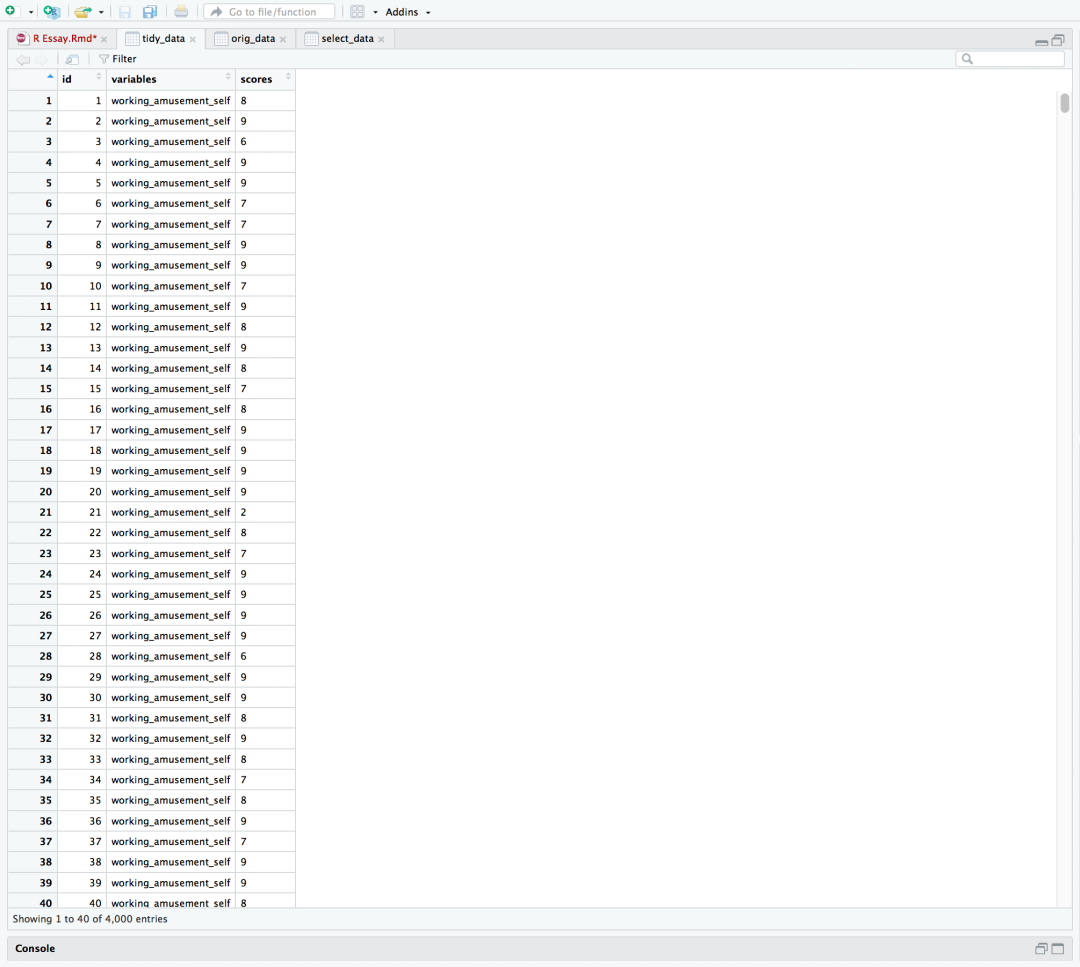
Task: Close the orig_data tab
Action: tap(283, 39)
